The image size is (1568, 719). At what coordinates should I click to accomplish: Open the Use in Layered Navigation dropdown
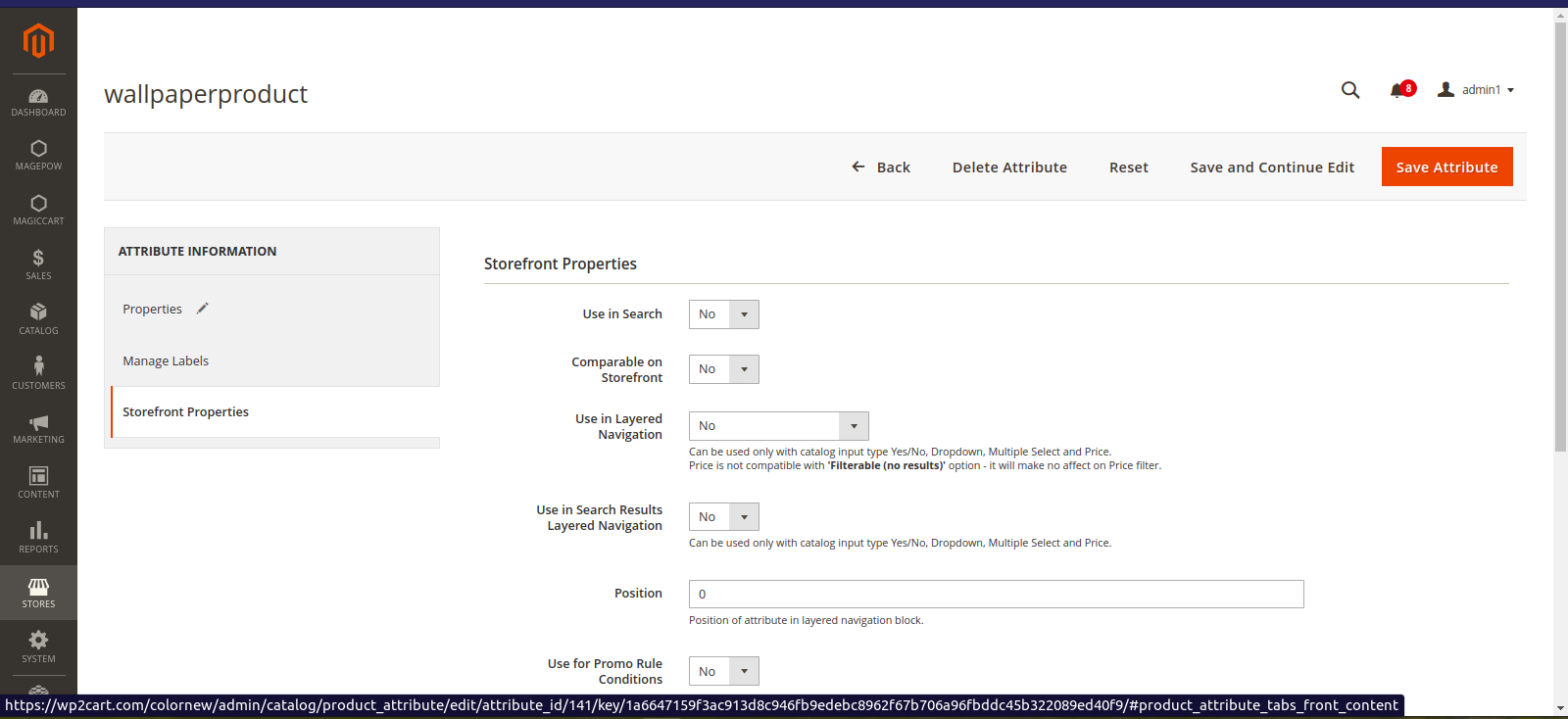coord(778,426)
